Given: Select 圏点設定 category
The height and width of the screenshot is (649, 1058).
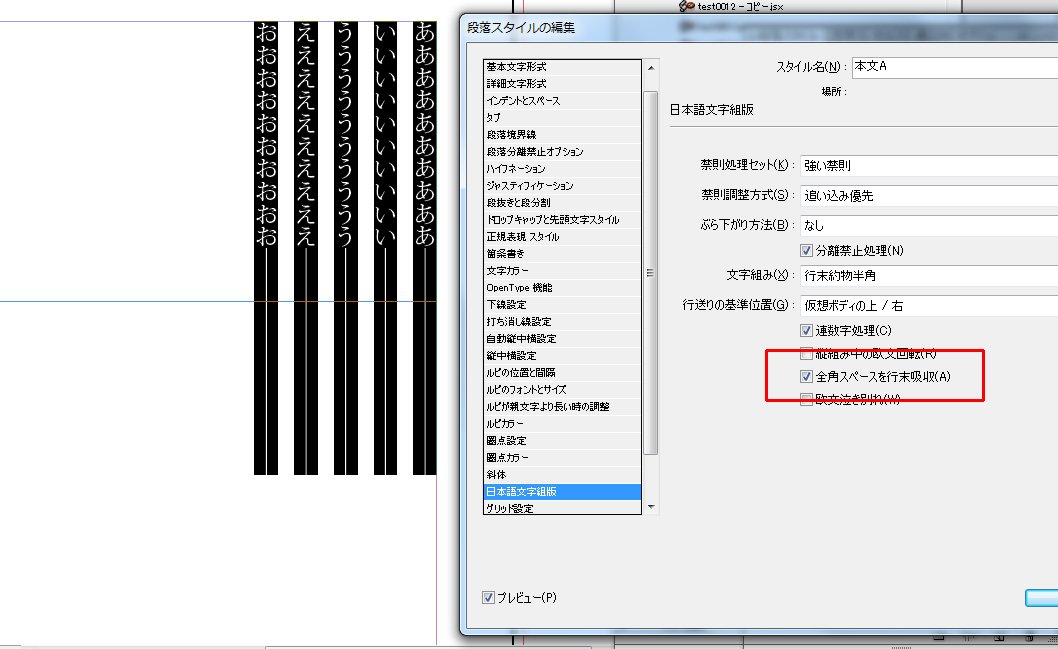Looking at the screenshot, I should coord(562,441).
